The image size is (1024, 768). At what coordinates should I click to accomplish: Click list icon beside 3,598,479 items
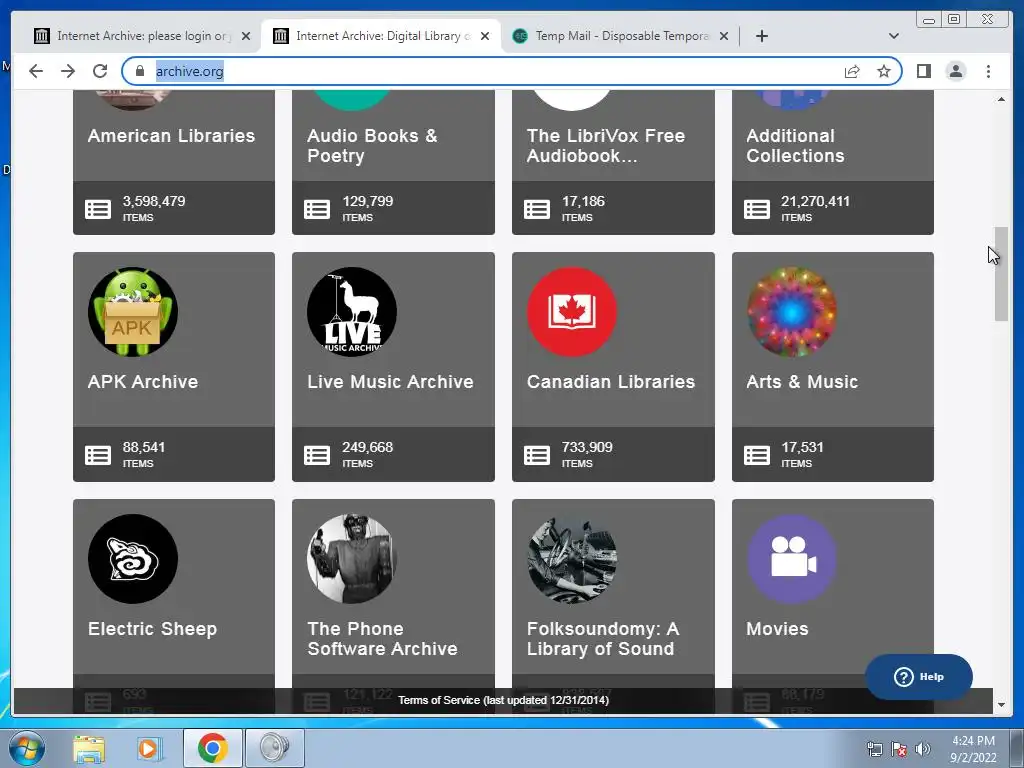98,209
